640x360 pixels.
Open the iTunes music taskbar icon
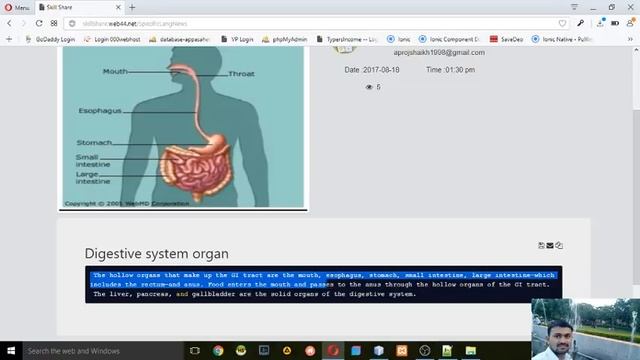tap(310, 351)
